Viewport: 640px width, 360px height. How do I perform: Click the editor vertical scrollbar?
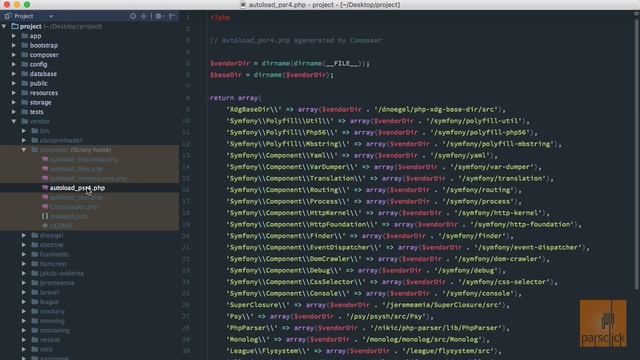(637, 155)
